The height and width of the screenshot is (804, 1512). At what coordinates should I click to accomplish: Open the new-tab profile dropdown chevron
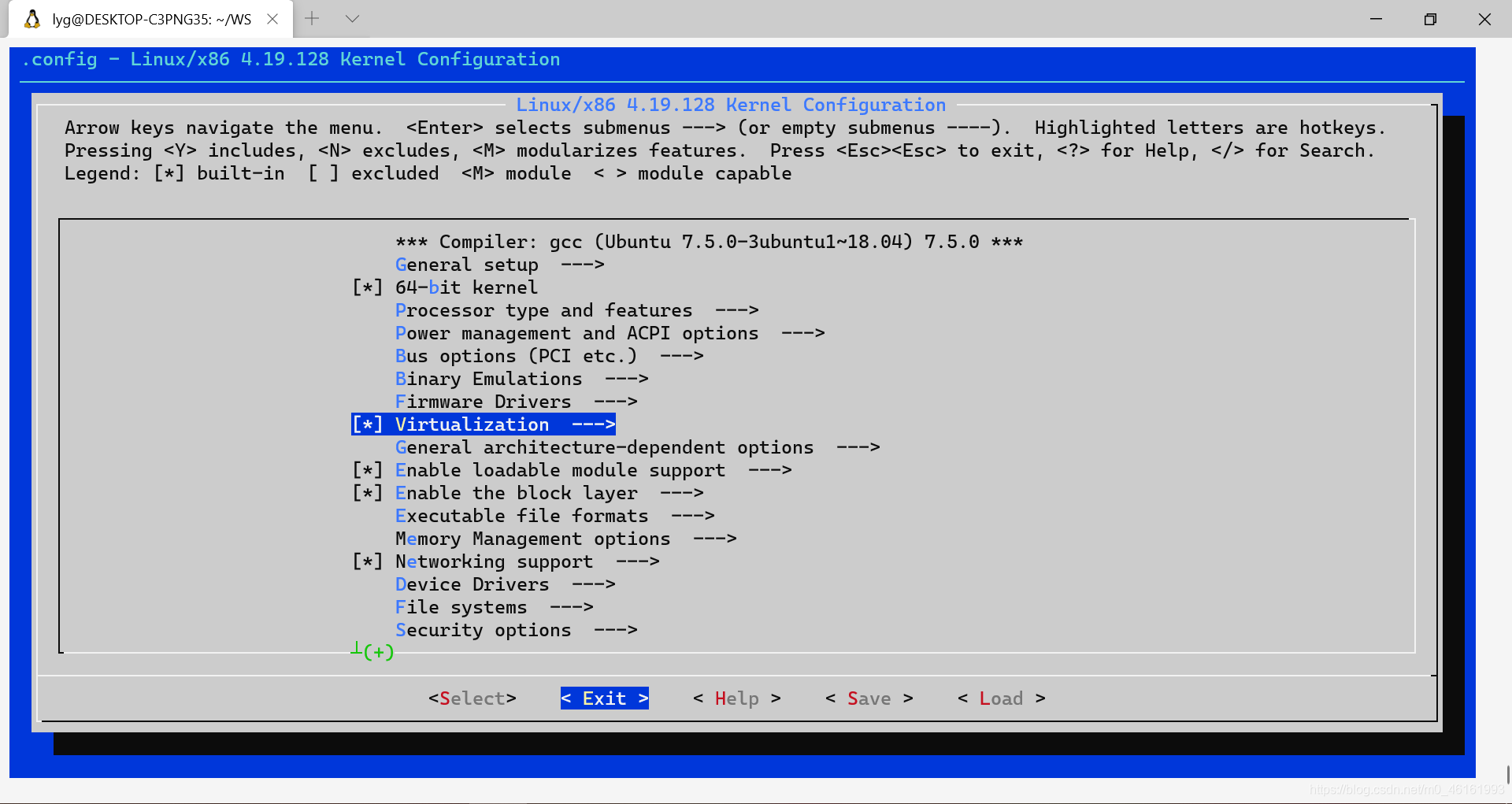(x=352, y=19)
